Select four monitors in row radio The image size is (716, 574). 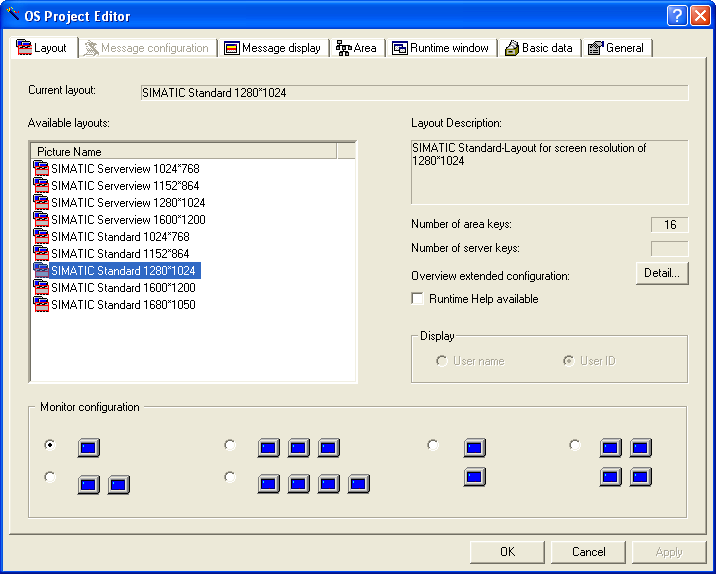point(230,477)
